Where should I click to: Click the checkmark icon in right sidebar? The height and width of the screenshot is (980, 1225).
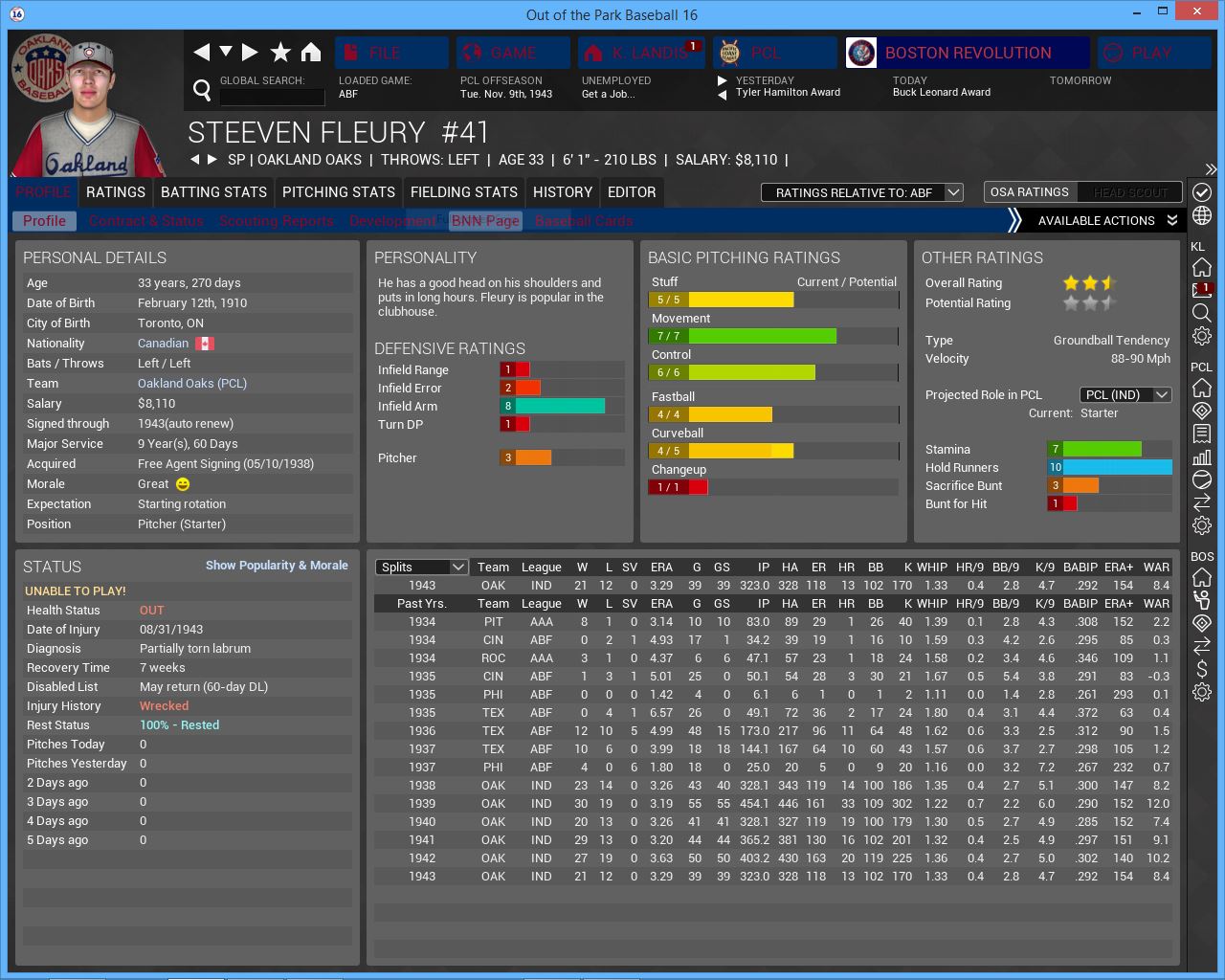tap(1202, 192)
